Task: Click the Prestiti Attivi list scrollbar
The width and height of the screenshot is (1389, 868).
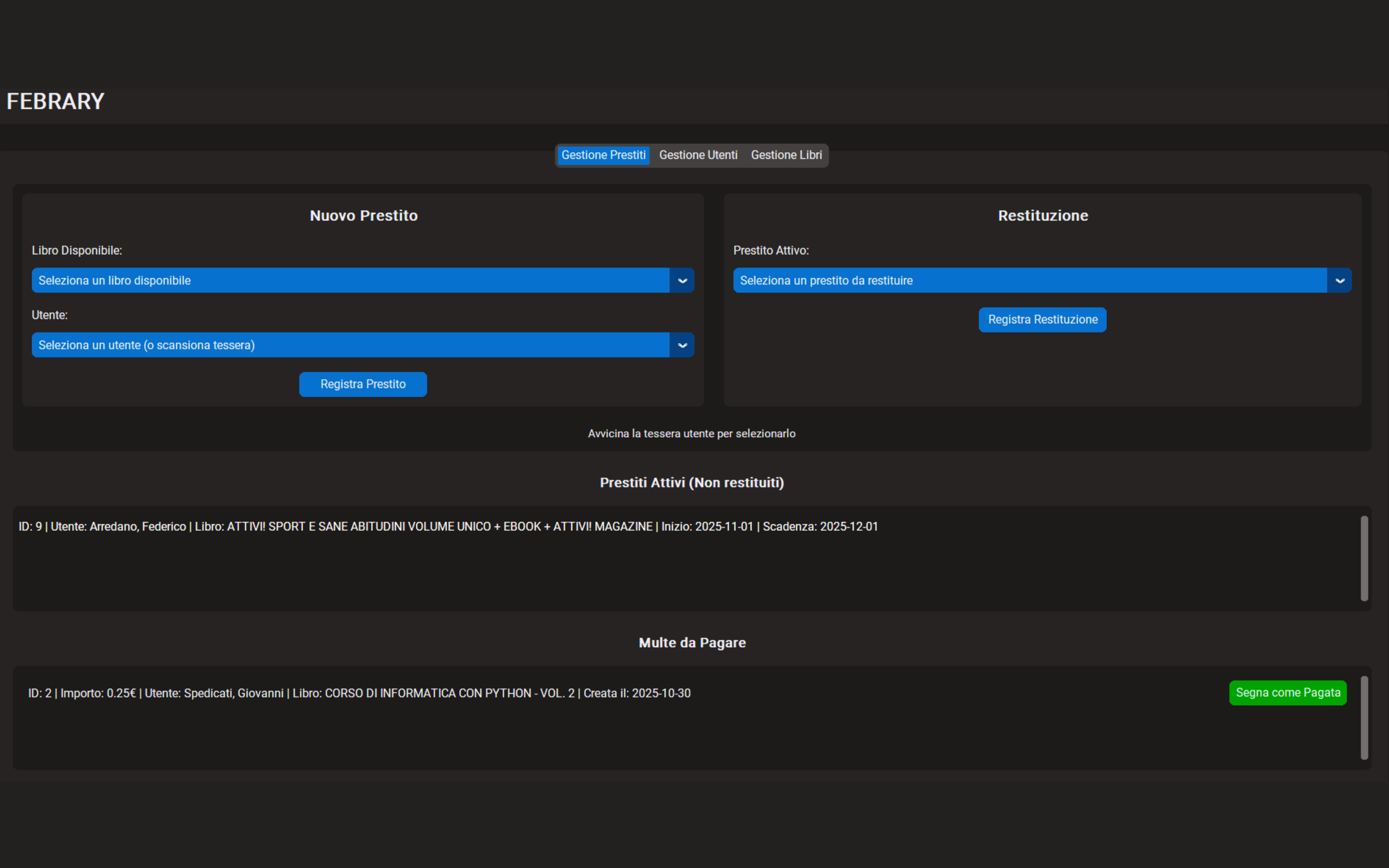Action: click(1364, 558)
